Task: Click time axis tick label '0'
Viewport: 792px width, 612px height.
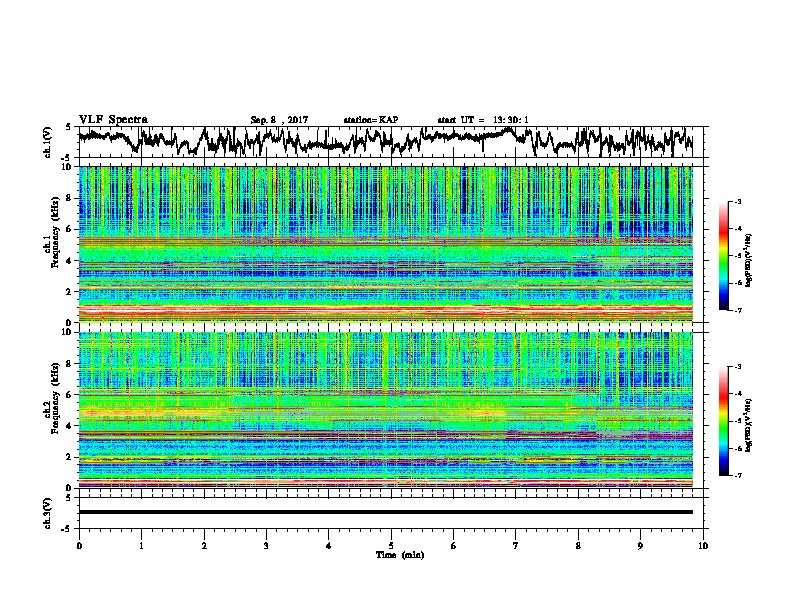Action: click(x=79, y=546)
